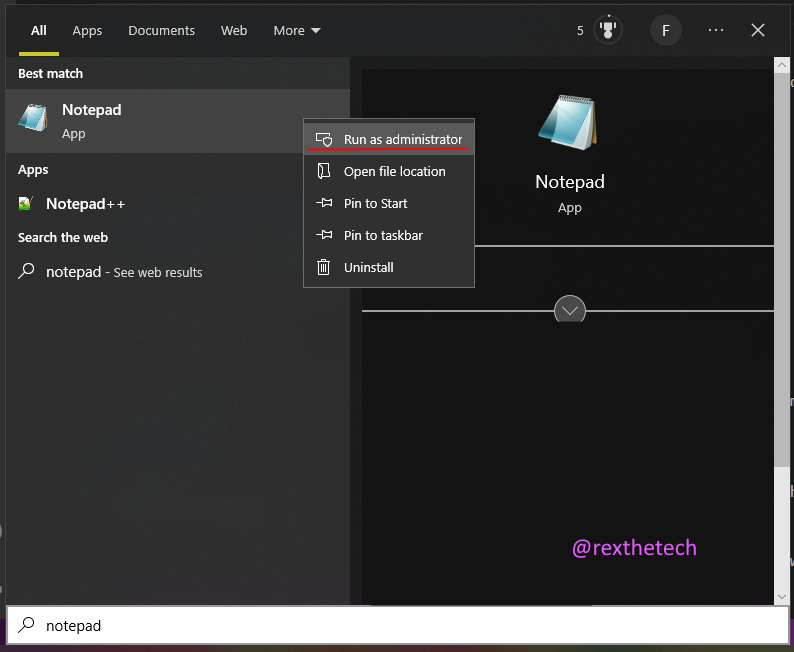The image size is (794, 652).
Task: Open the rewards medal icon
Action: [x=608, y=30]
